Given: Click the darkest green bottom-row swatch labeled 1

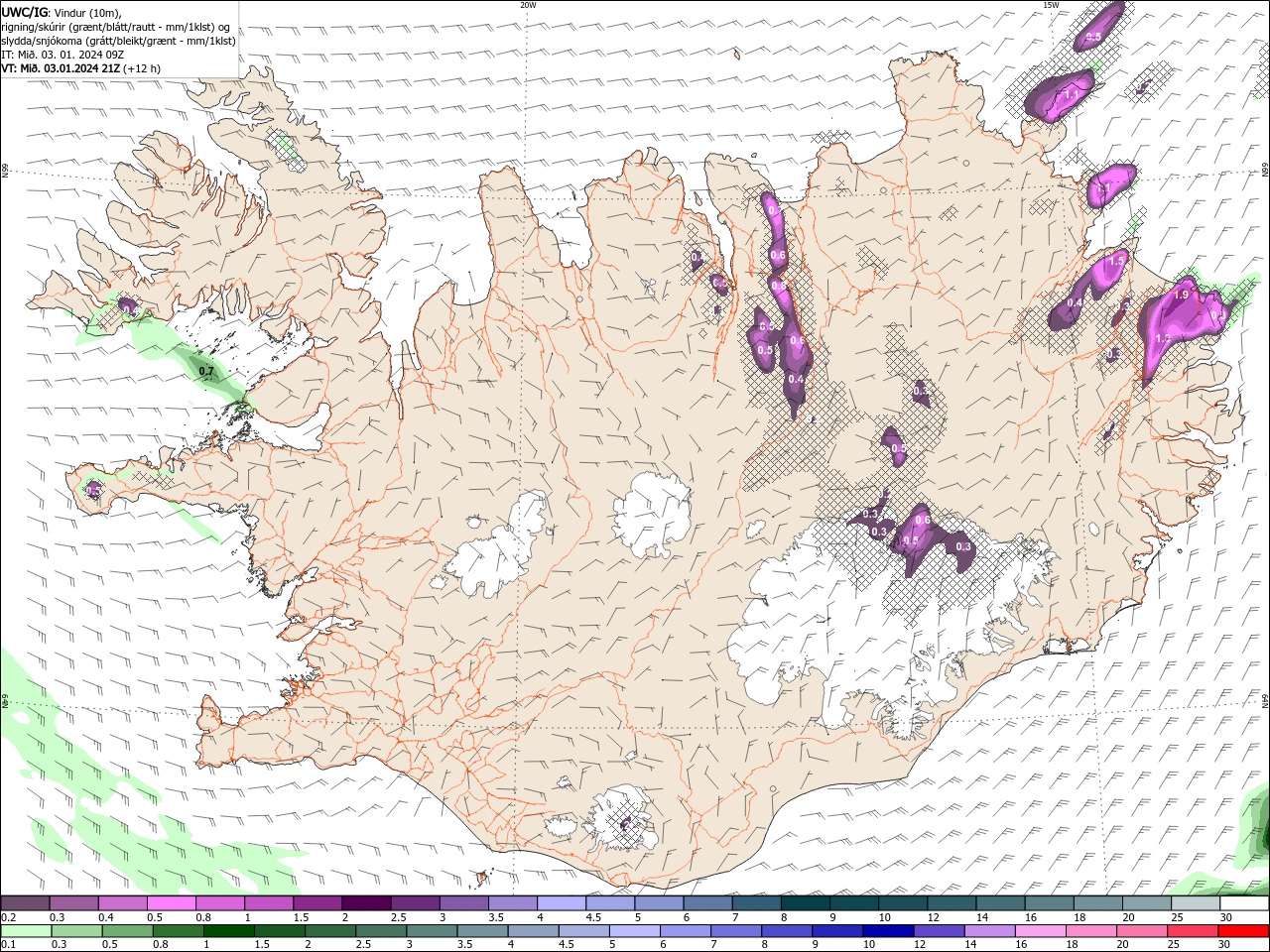Looking at the screenshot, I should tap(228, 931).
